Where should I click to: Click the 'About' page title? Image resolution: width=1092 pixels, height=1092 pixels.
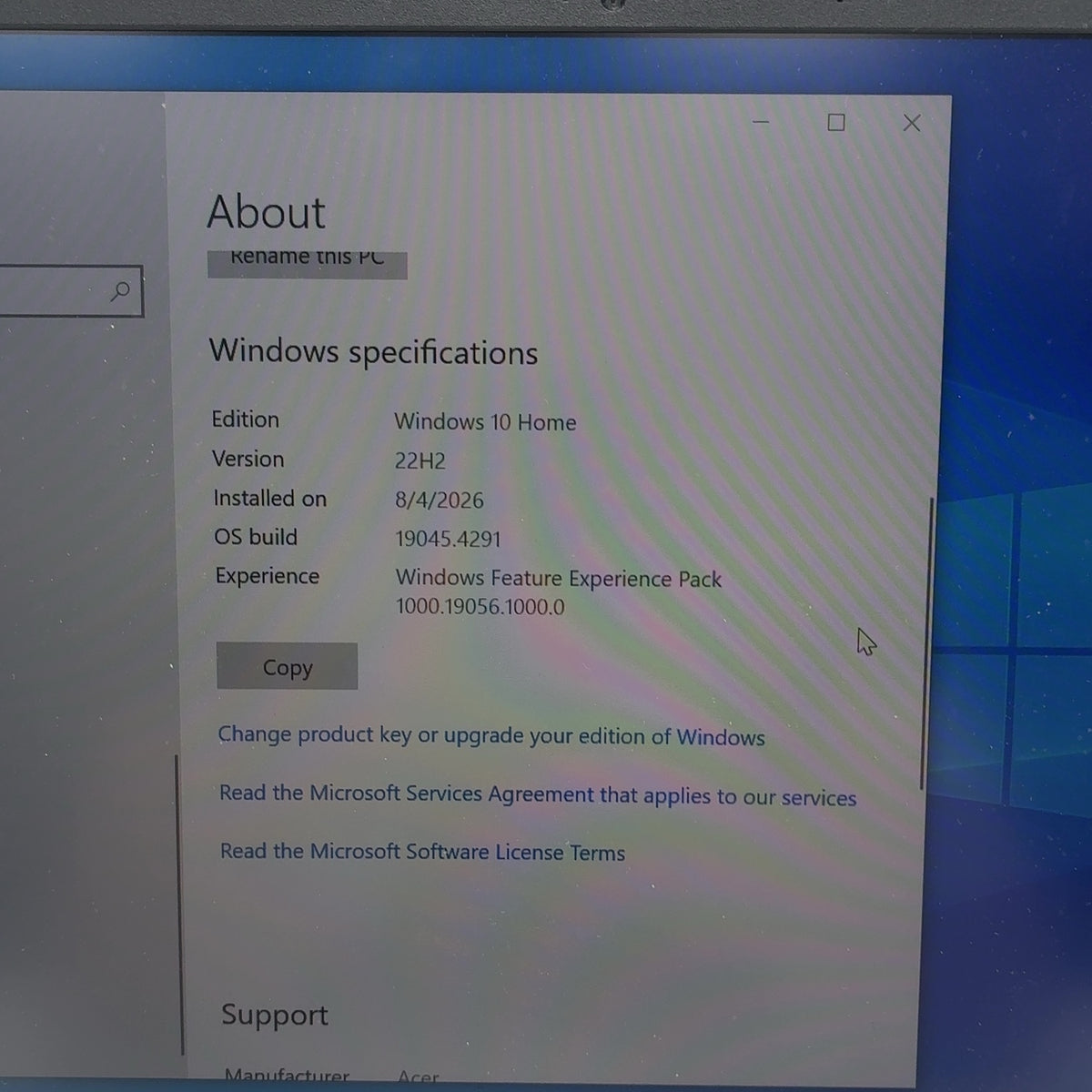[x=266, y=212]
